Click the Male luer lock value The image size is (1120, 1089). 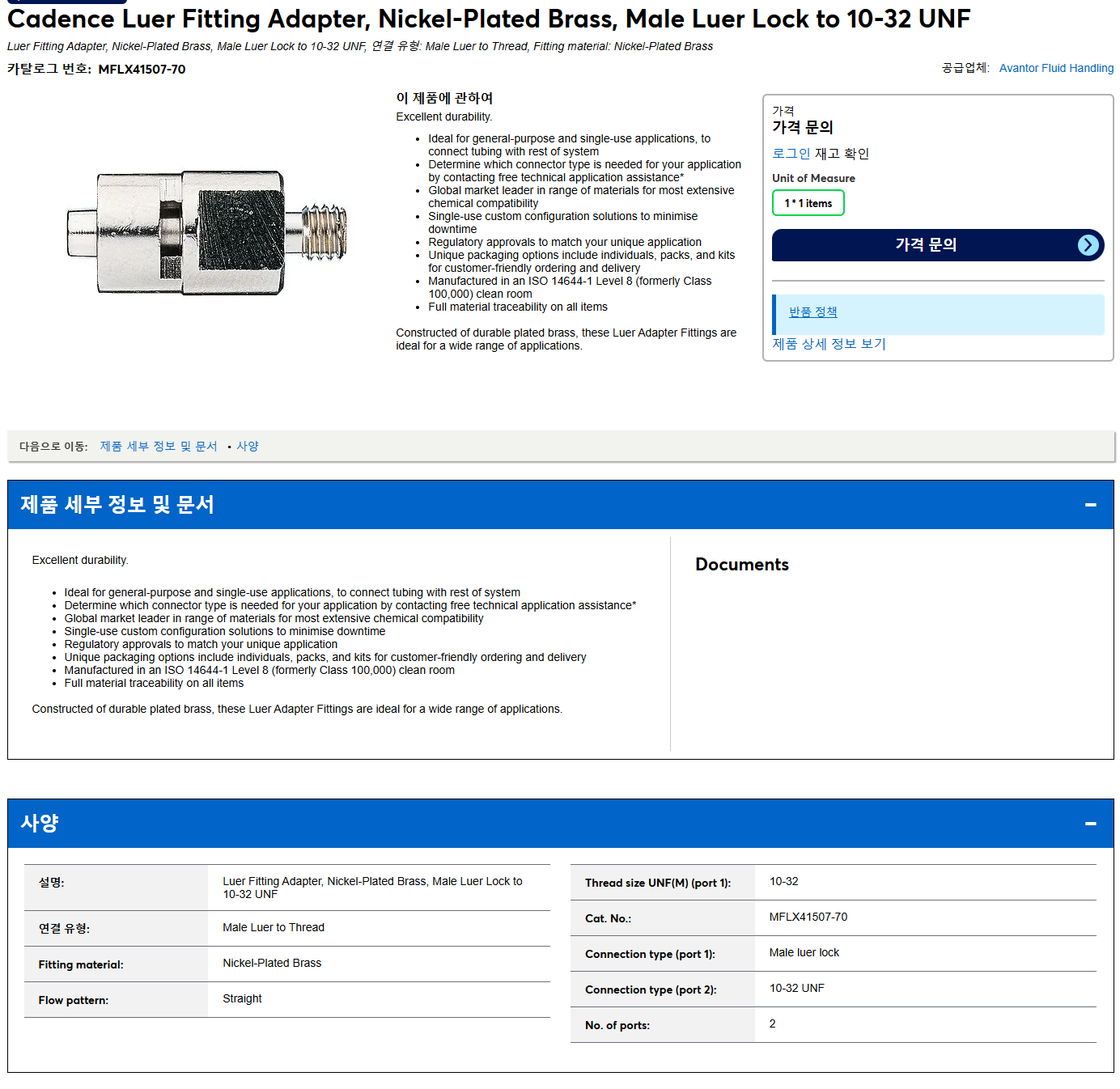click(804, 953)
